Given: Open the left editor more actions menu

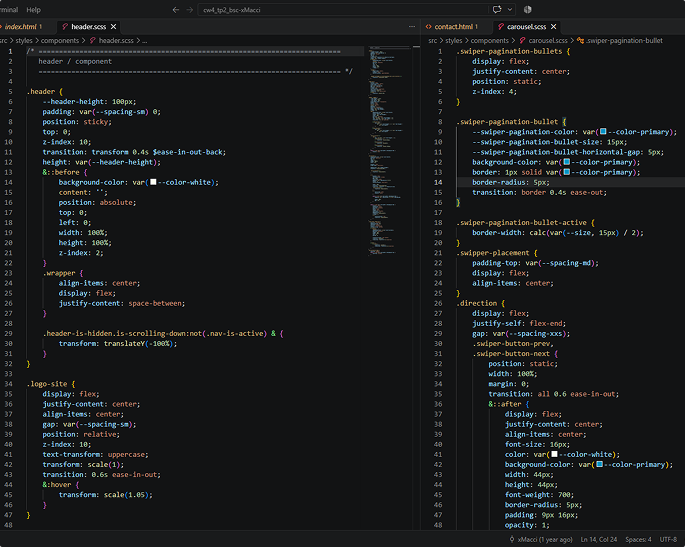Looking at the screenshot, I should (x=412, y=27).
